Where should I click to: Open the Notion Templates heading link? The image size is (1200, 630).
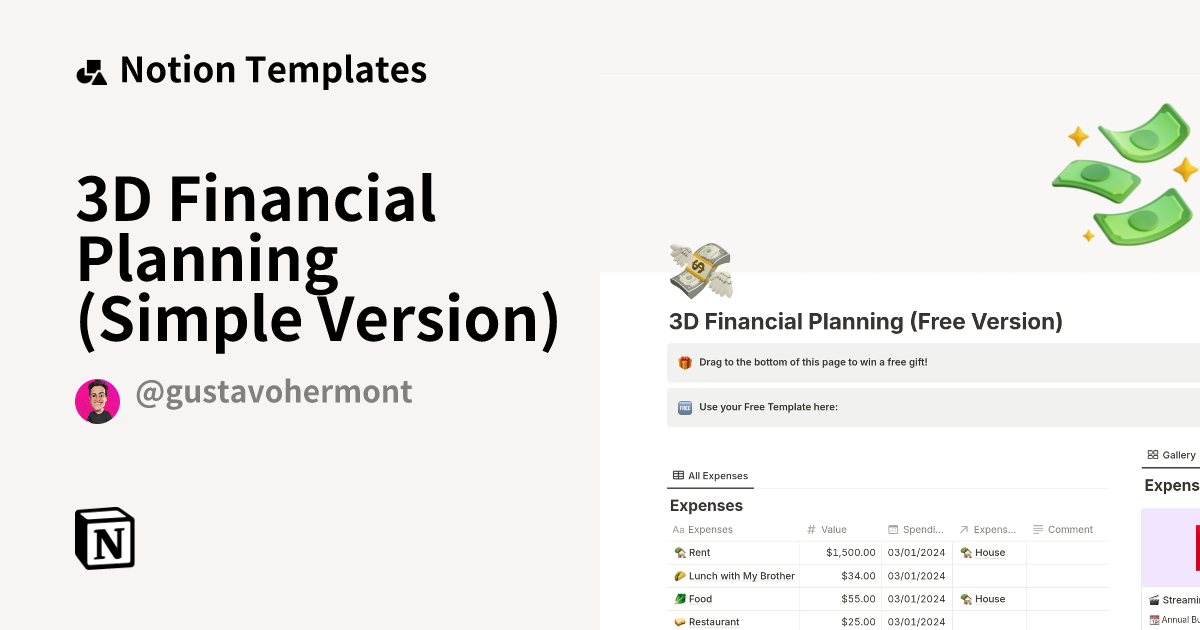tap(273, 70)
